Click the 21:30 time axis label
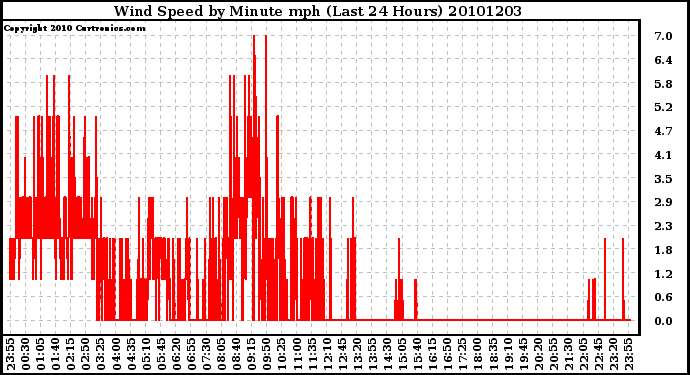The width and height of the screenshot is (690, 375). 568,355
